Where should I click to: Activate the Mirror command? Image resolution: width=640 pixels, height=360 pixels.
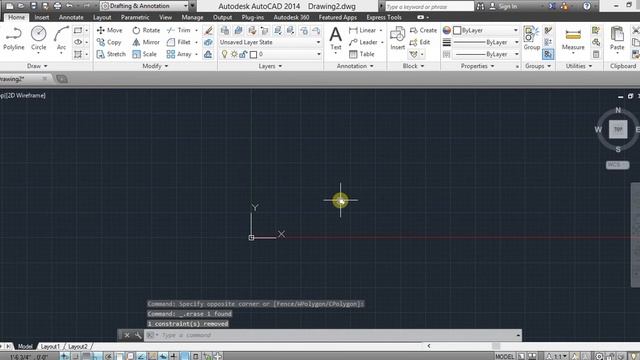pyautogui.click(x=146, y=42)
